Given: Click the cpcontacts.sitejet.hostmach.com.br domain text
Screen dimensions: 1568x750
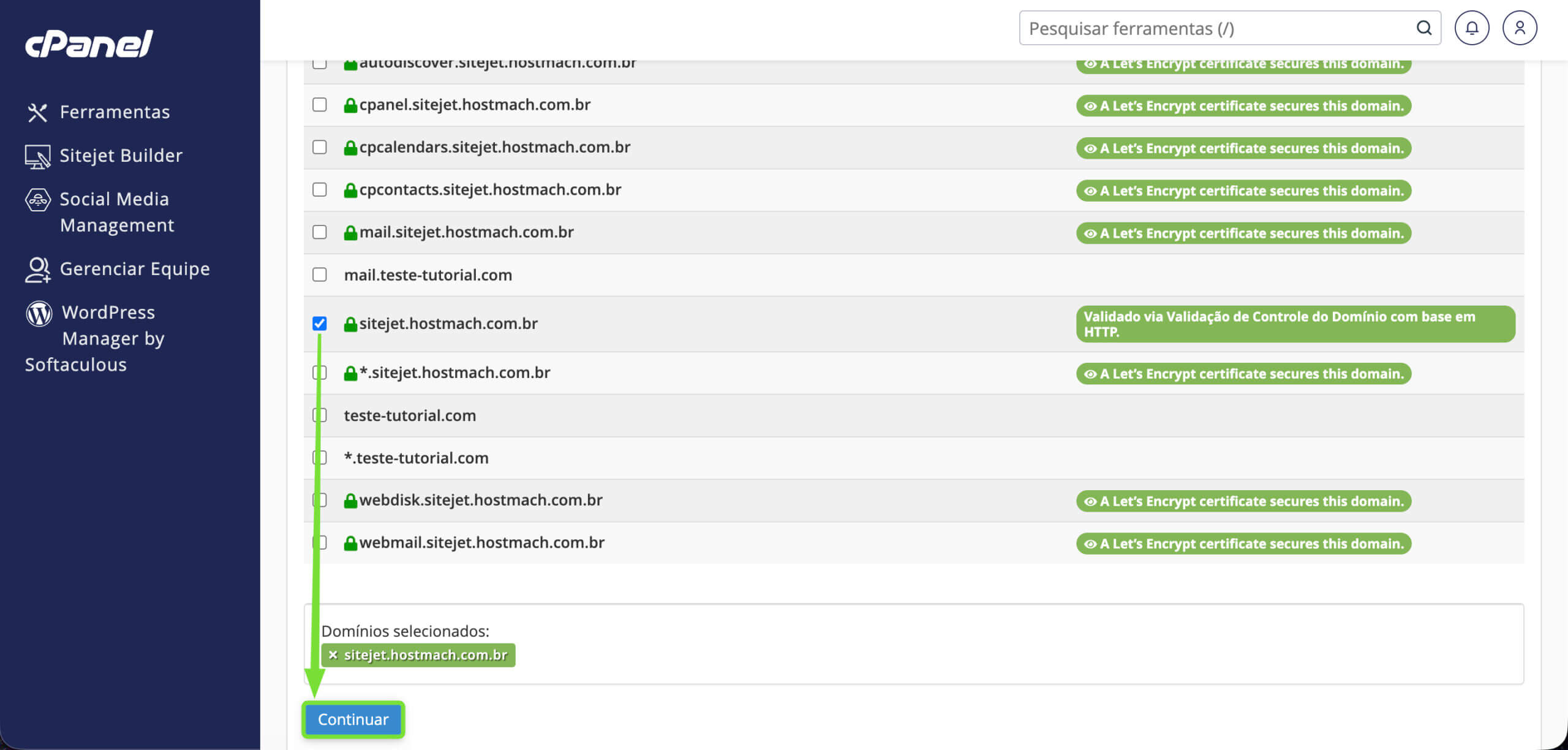Looking at the screenshot, I should (490, 190).
